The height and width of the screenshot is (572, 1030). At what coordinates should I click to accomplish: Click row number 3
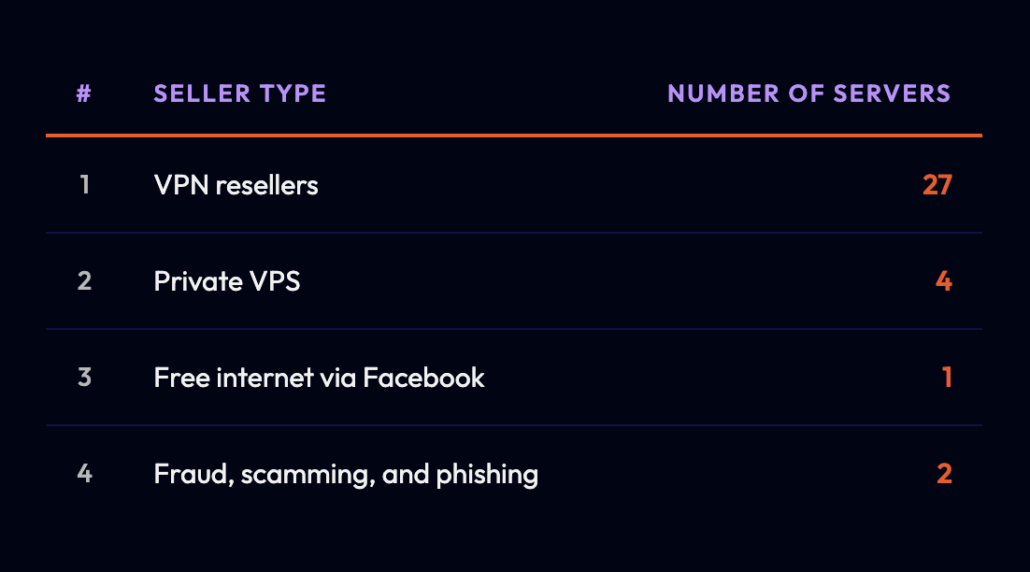(84, 377)
